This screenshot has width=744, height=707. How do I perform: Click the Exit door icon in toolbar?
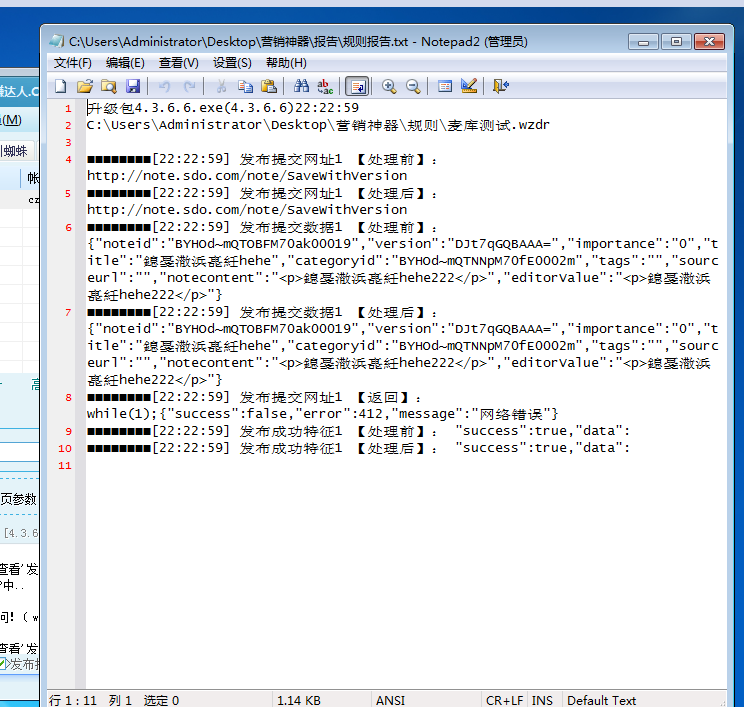[x=501, y=86]
